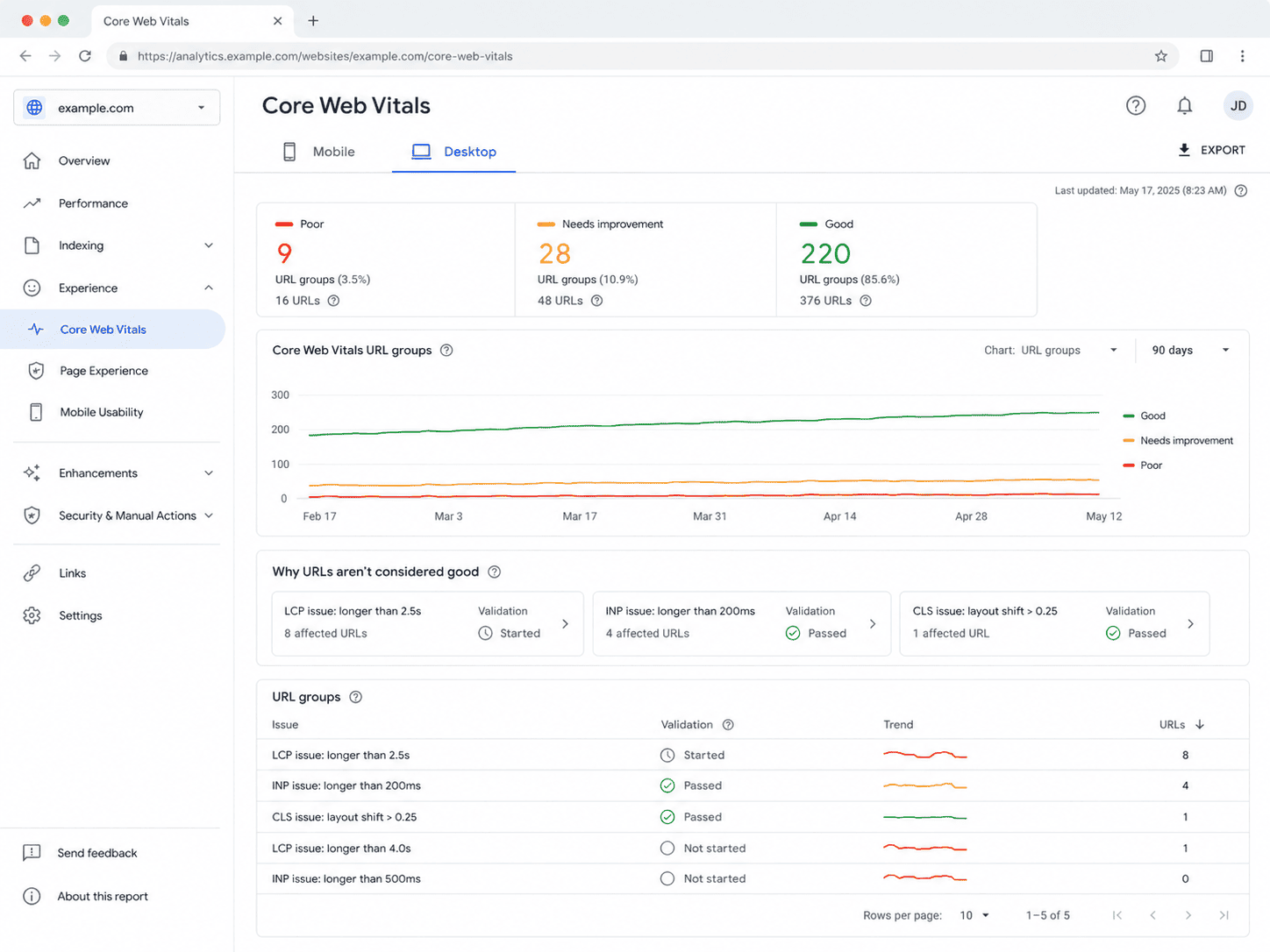Open the notifications bell
The width and height of the screenshot is (1270, 952).
1185,106
